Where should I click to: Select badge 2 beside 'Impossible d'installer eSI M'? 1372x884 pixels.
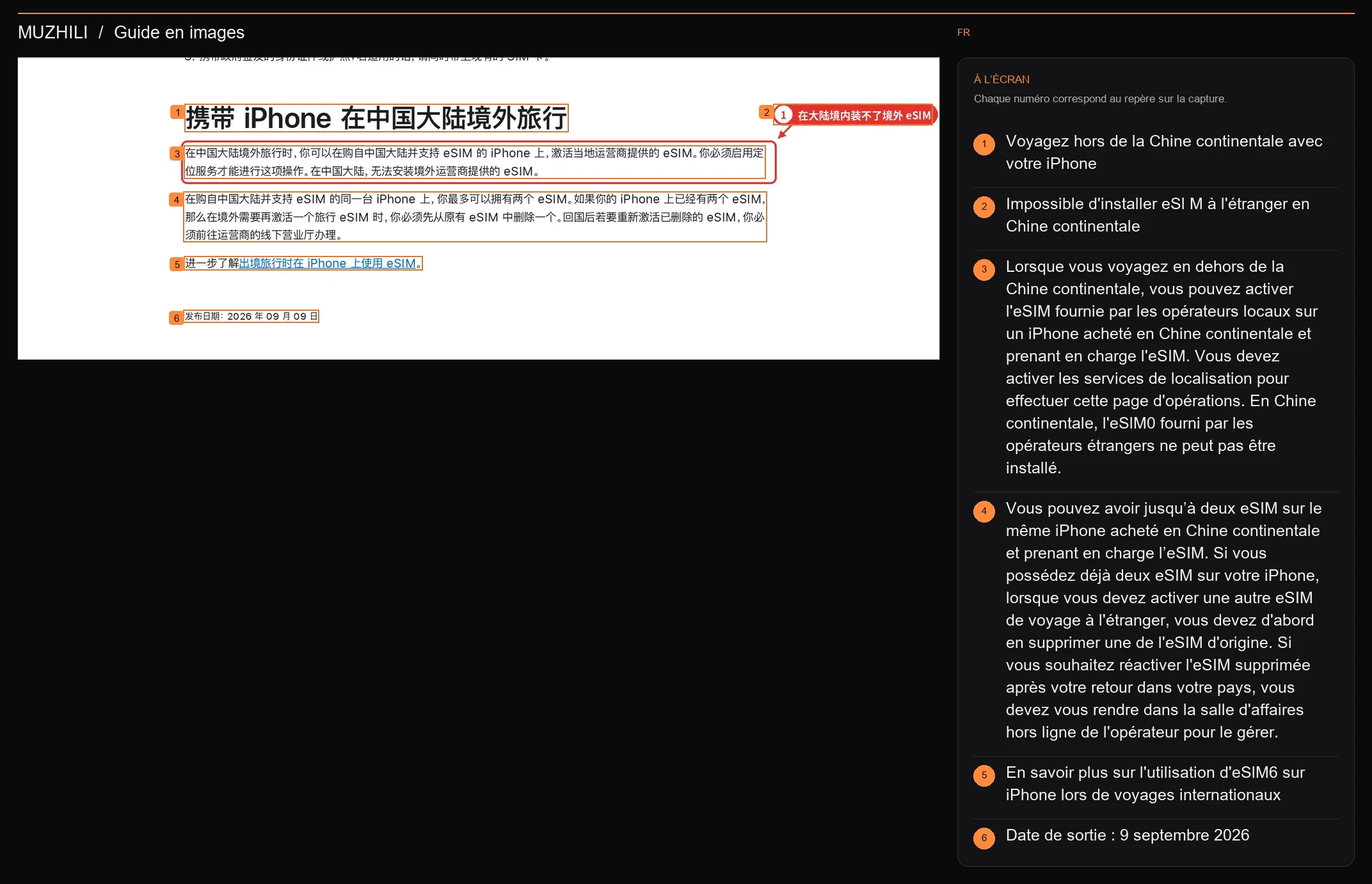[x=984, y=207]
